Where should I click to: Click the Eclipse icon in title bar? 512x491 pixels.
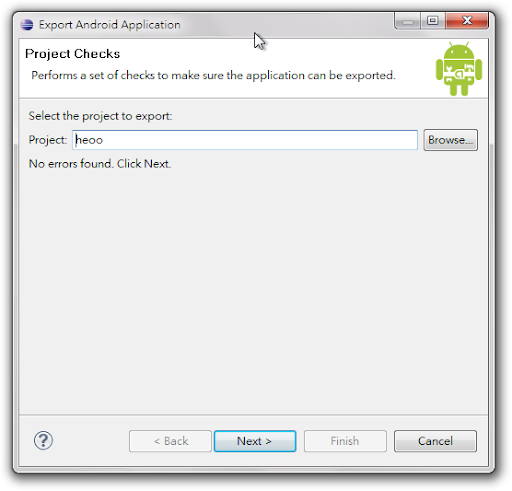coord(27,25)
